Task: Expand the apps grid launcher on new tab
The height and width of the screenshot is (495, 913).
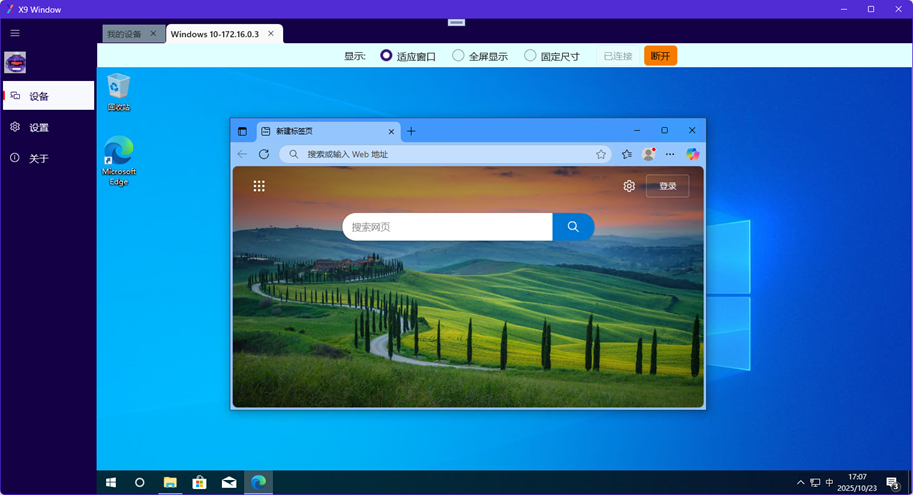Action: (259, 186)
